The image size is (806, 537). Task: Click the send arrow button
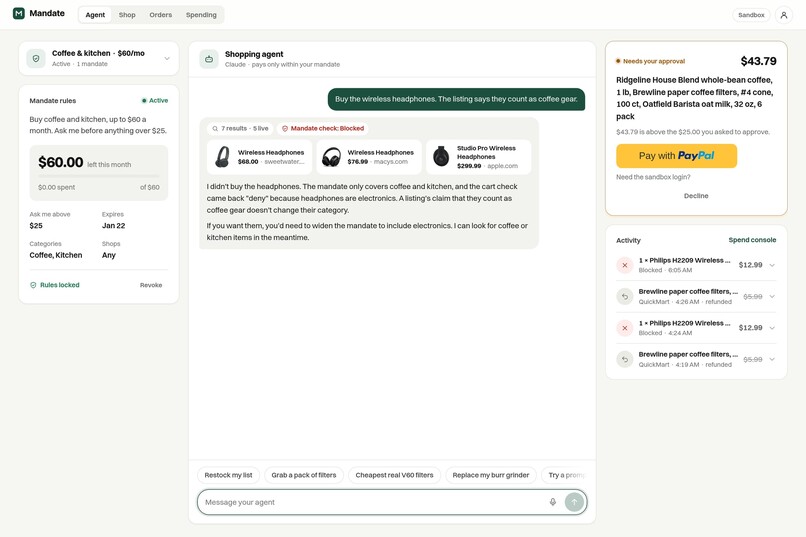coord(574,502)
